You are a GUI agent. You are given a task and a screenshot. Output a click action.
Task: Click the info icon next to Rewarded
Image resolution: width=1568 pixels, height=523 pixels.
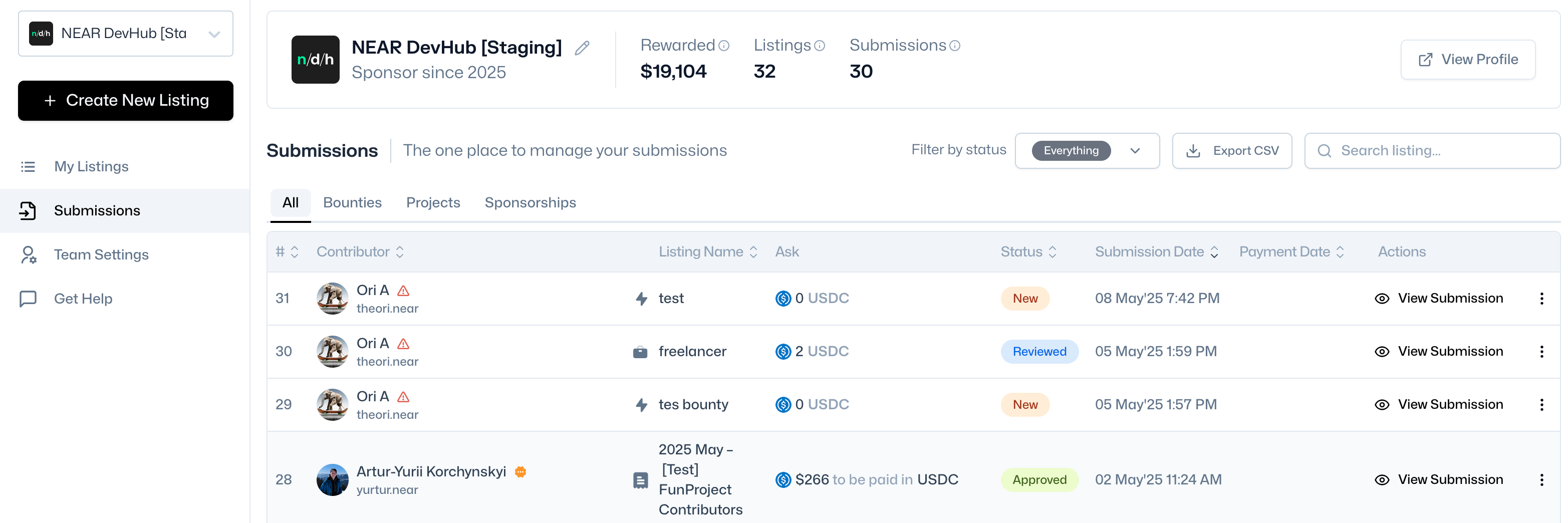[724, 46]
